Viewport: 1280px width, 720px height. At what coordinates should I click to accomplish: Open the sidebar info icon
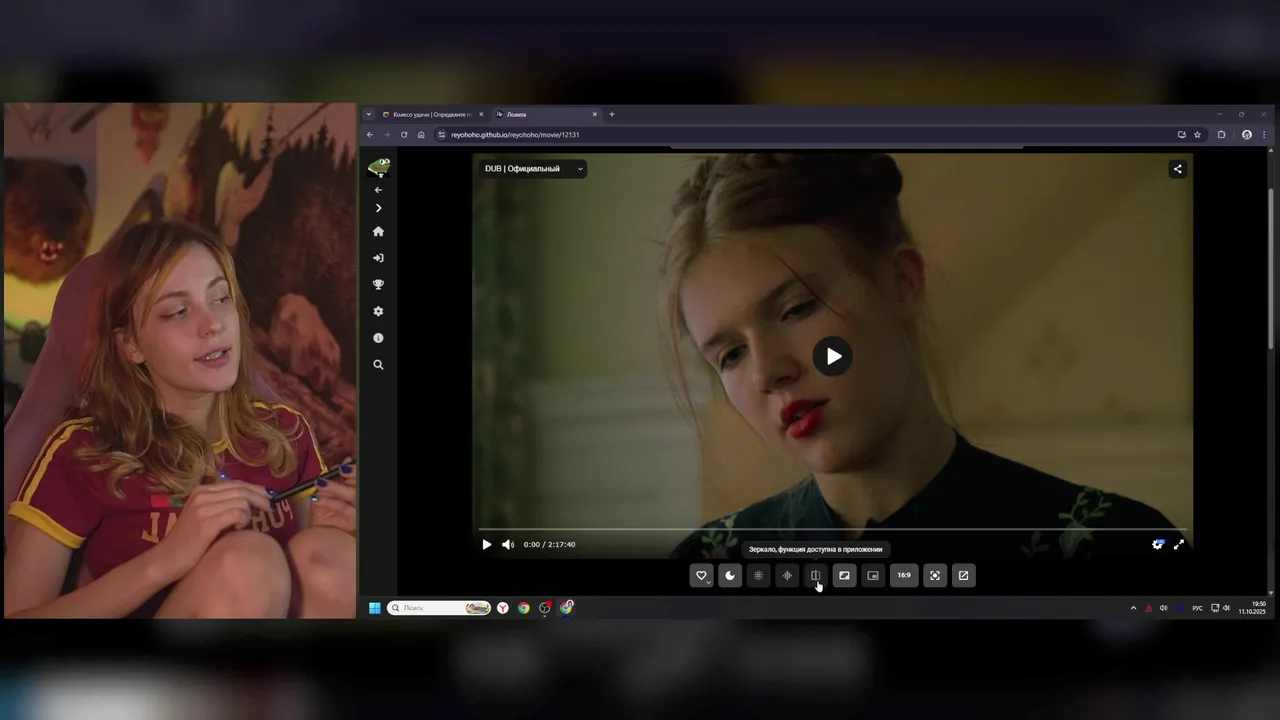pyautogui.click(x=378, y=338)
